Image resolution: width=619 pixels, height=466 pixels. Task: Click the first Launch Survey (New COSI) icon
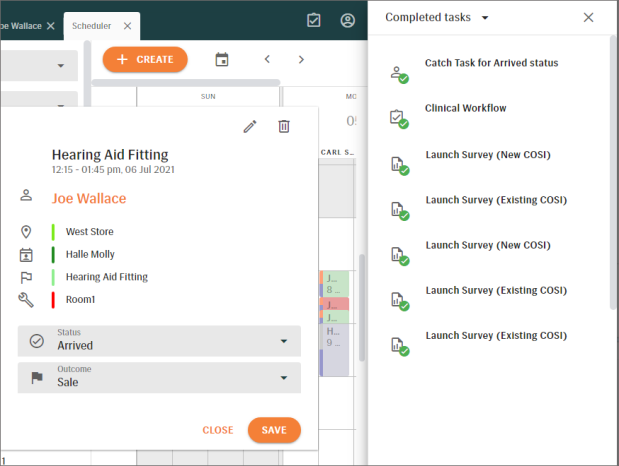coord(400,166)
